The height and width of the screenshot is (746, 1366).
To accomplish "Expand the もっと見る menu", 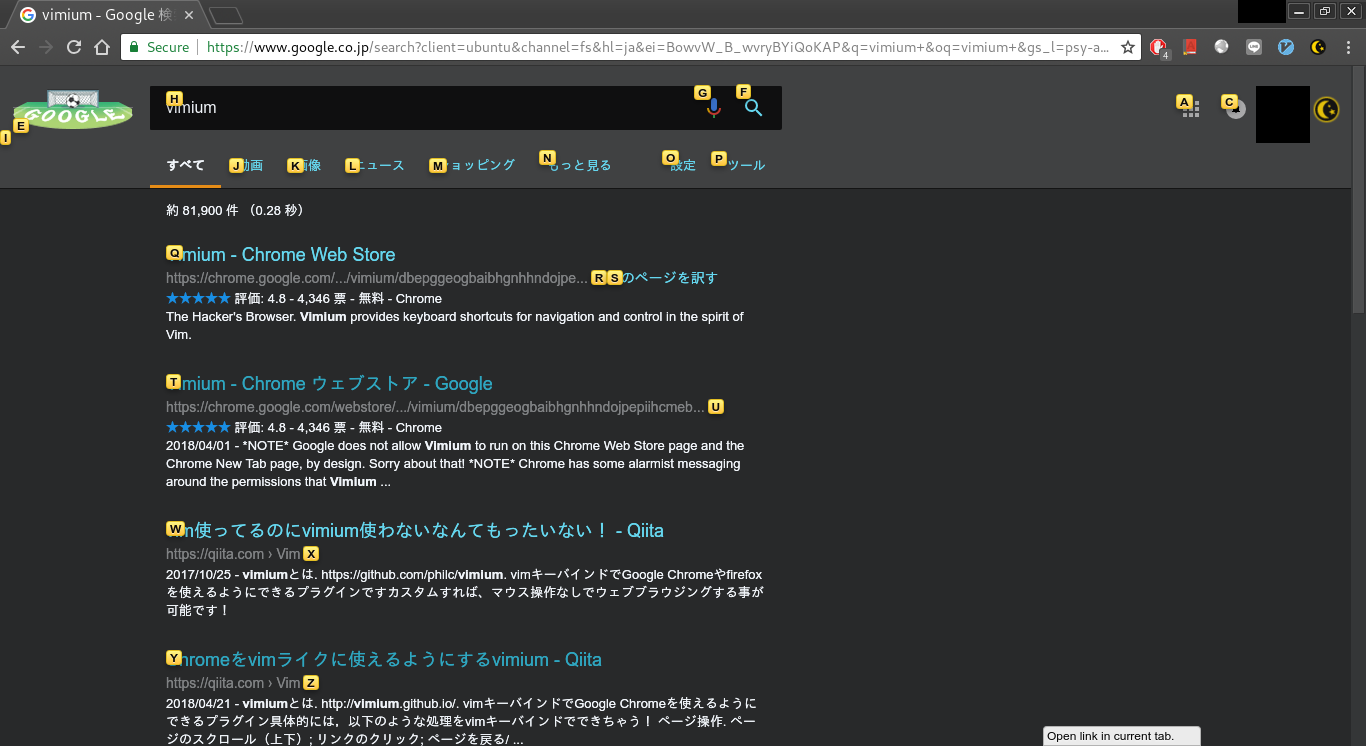I will click(x=578, y=165).
